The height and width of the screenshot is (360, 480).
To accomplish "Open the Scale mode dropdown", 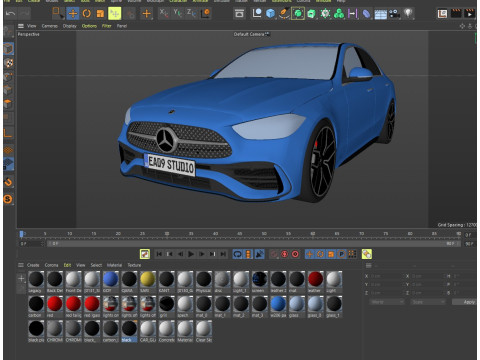I will [x=428, y=302].
